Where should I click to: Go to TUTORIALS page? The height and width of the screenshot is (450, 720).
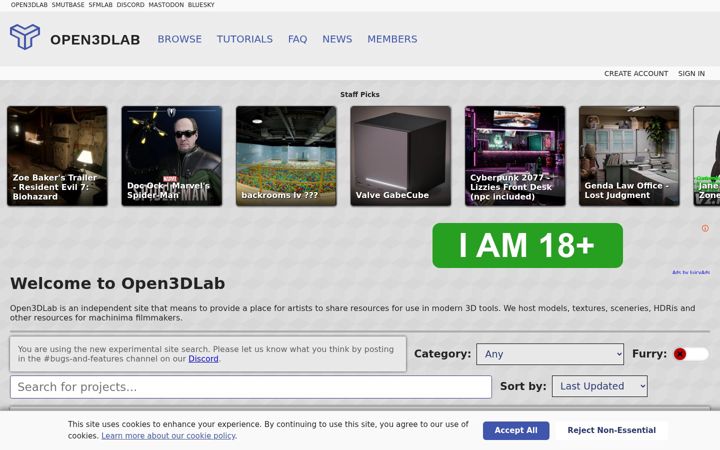tap(245, 39)
